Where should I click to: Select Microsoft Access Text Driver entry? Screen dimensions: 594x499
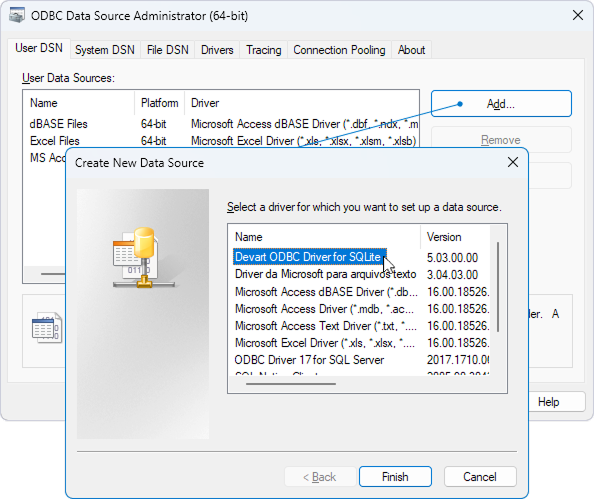click(x=325, y=326)
